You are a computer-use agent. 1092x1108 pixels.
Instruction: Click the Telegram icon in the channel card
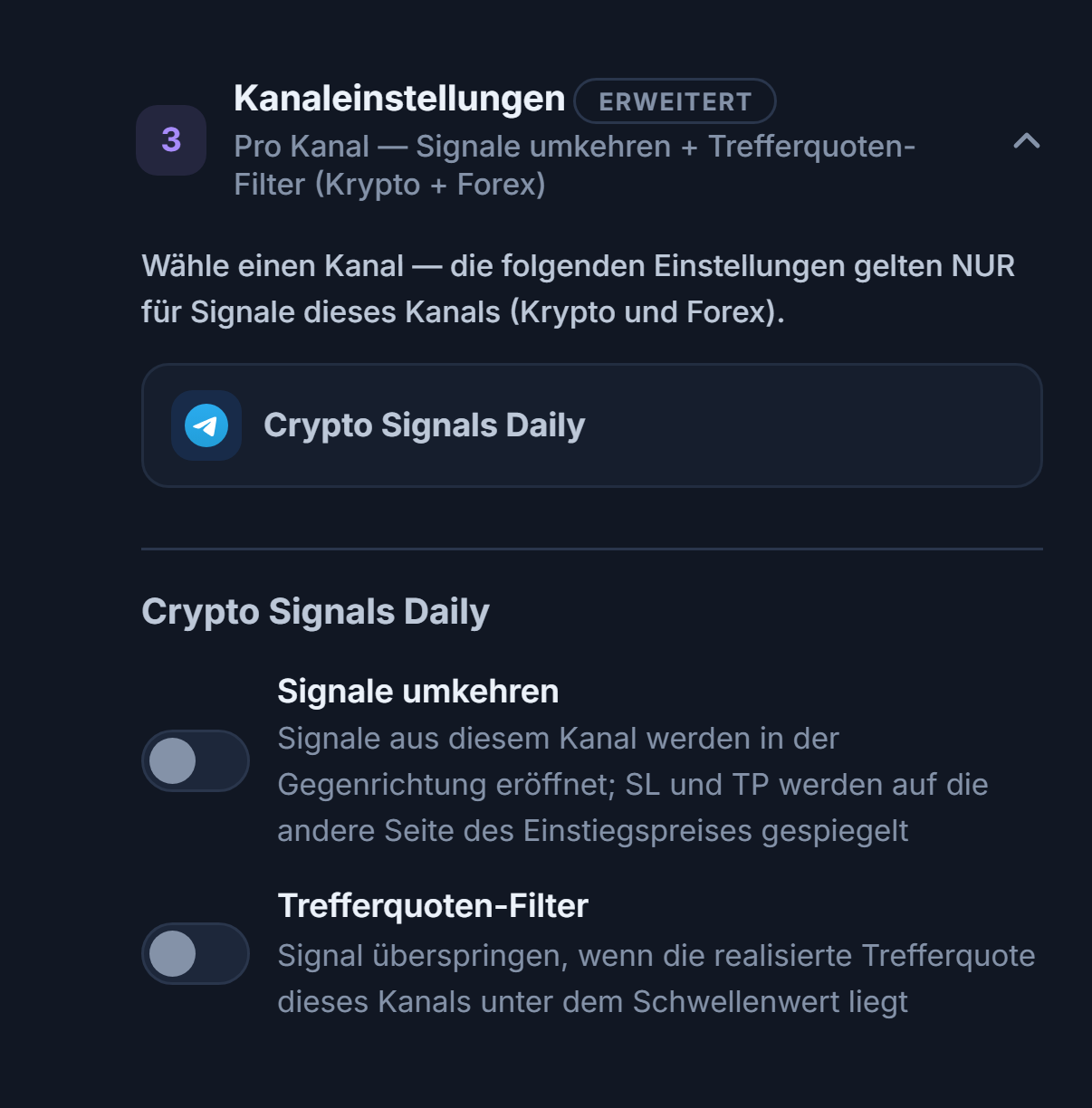pyautogui.click(x=206, y=425)
